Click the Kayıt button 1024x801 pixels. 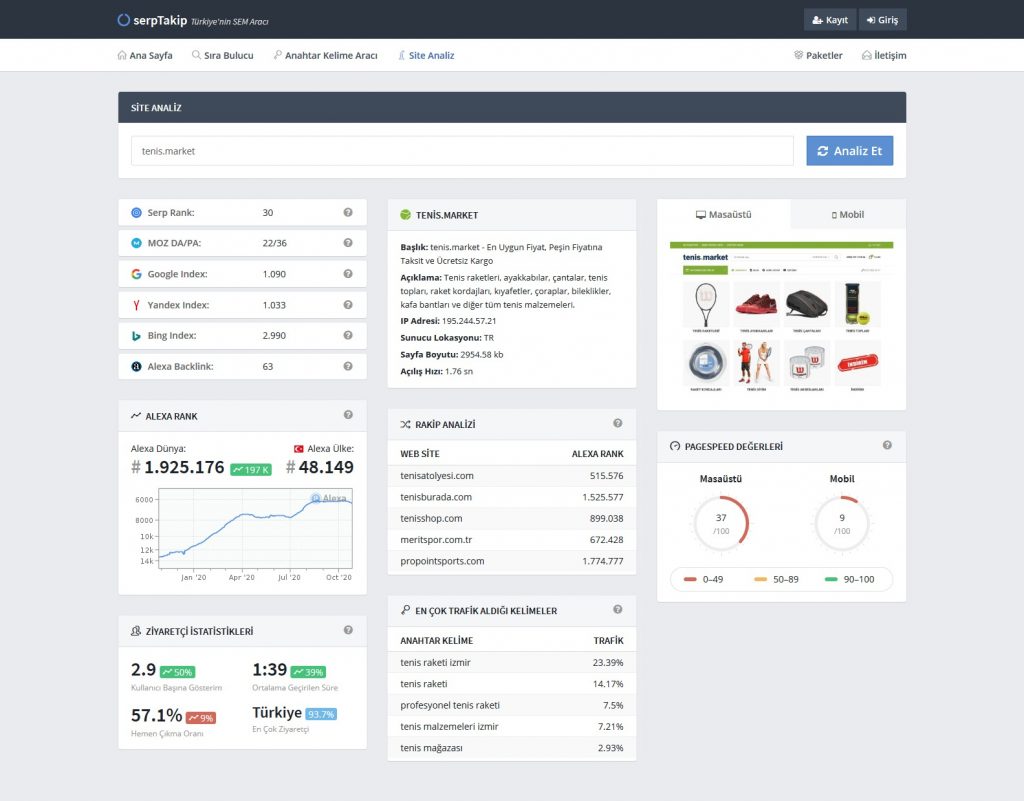point(830,20)
